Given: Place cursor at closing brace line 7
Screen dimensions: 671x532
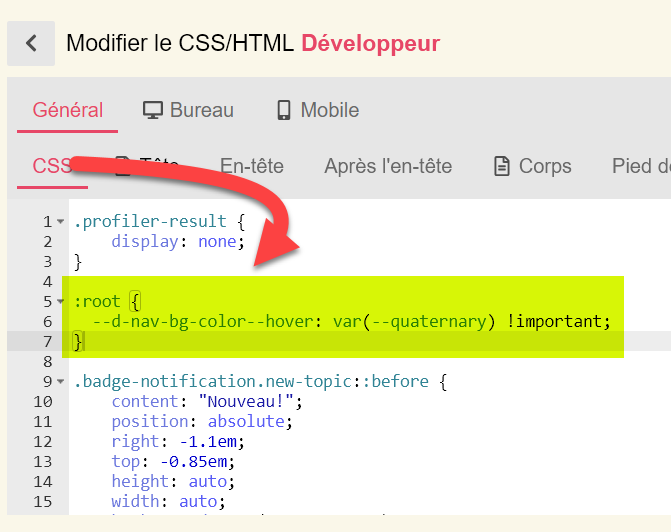Looking at the screenshot, I should tap(78, 341).
